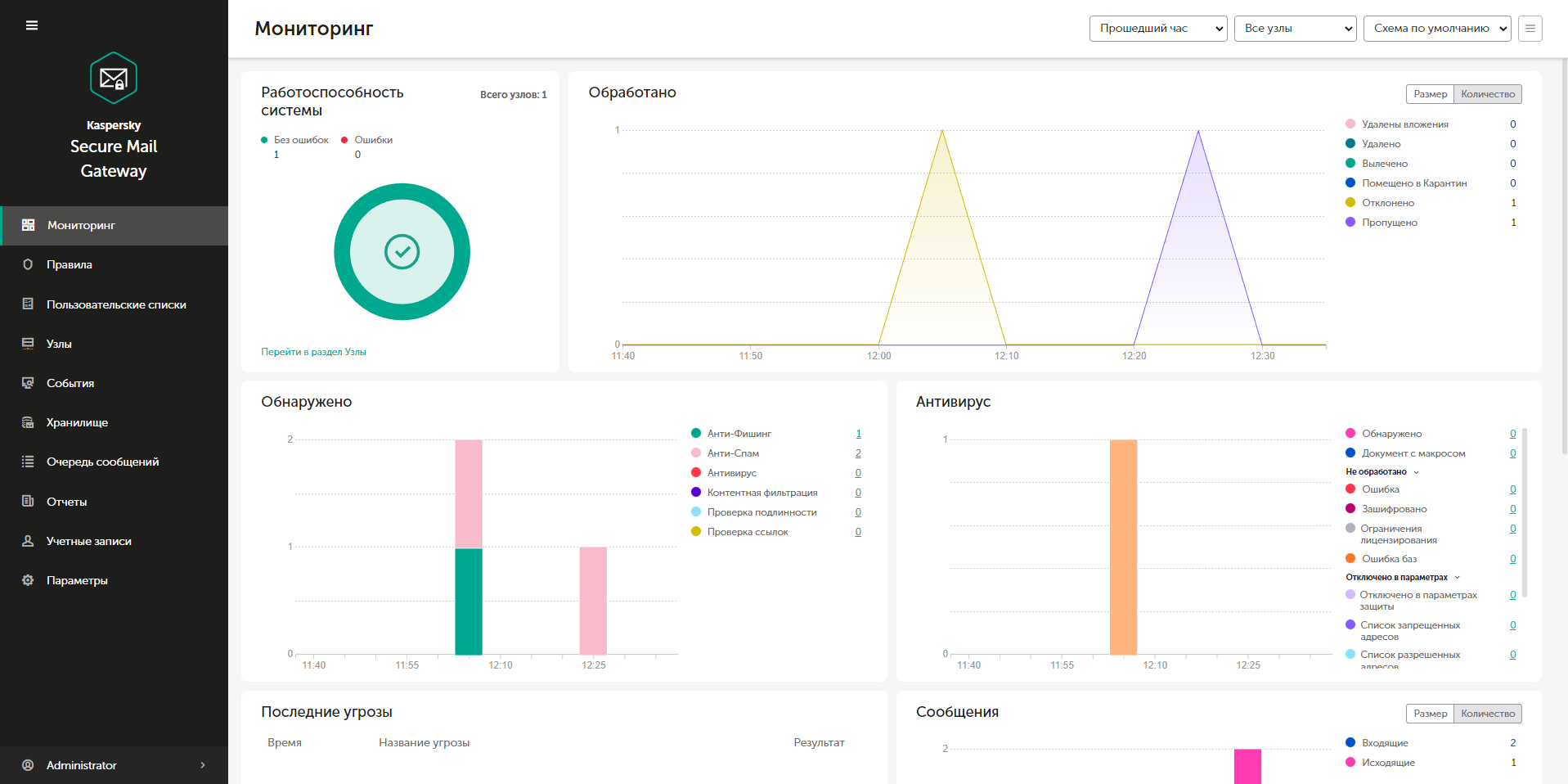
Task: Click the Пропущено purple legend swatch
Action: point(1350,222)
